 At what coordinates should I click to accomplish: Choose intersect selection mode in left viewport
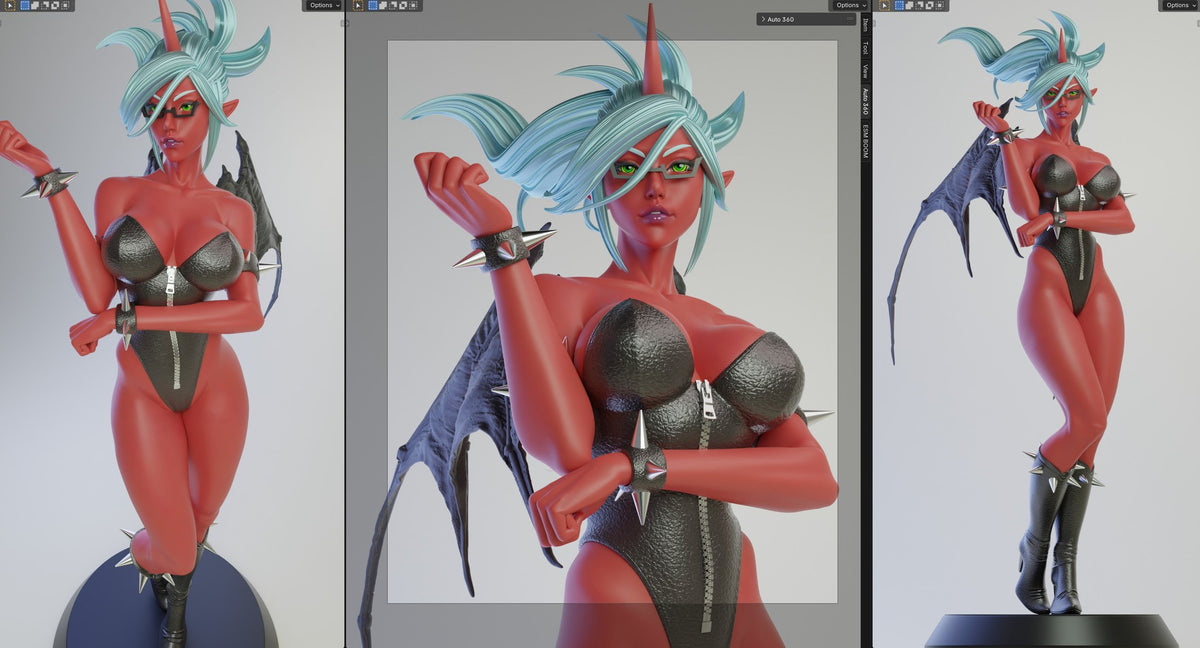pyautogui.click(x=65, y=5)
